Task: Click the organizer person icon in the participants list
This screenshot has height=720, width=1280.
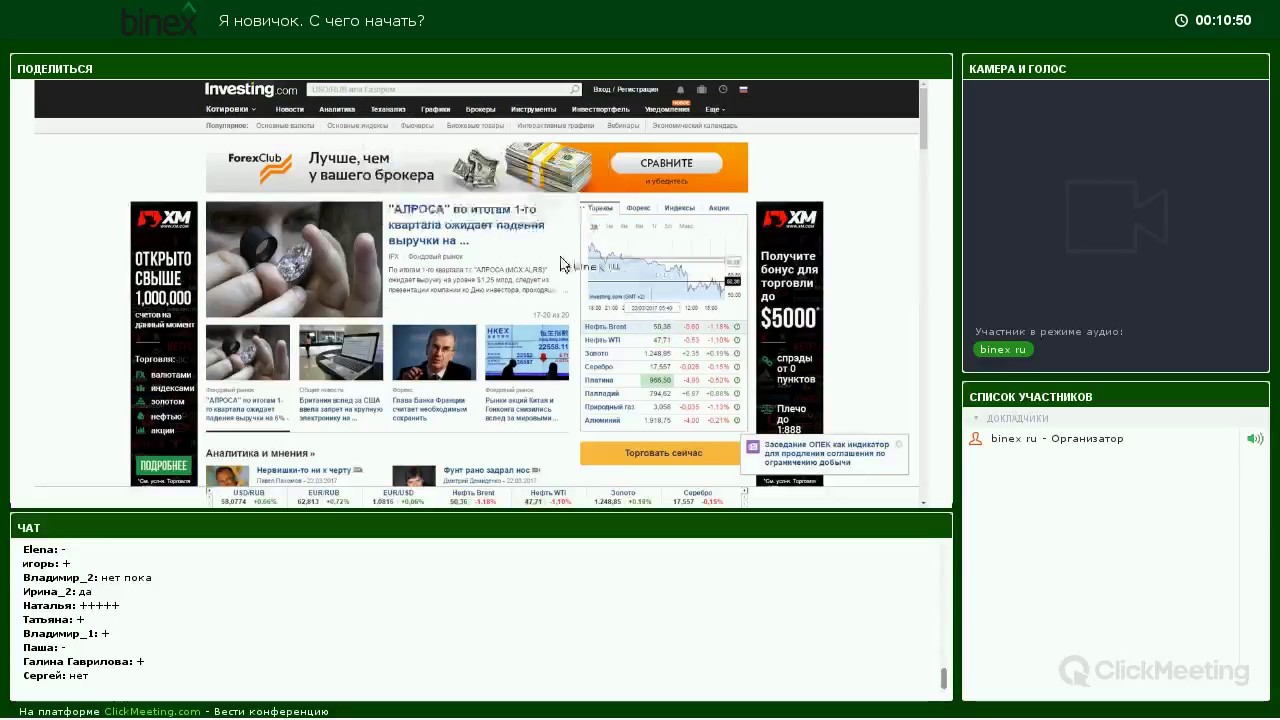Action: (x=976, y=438)
